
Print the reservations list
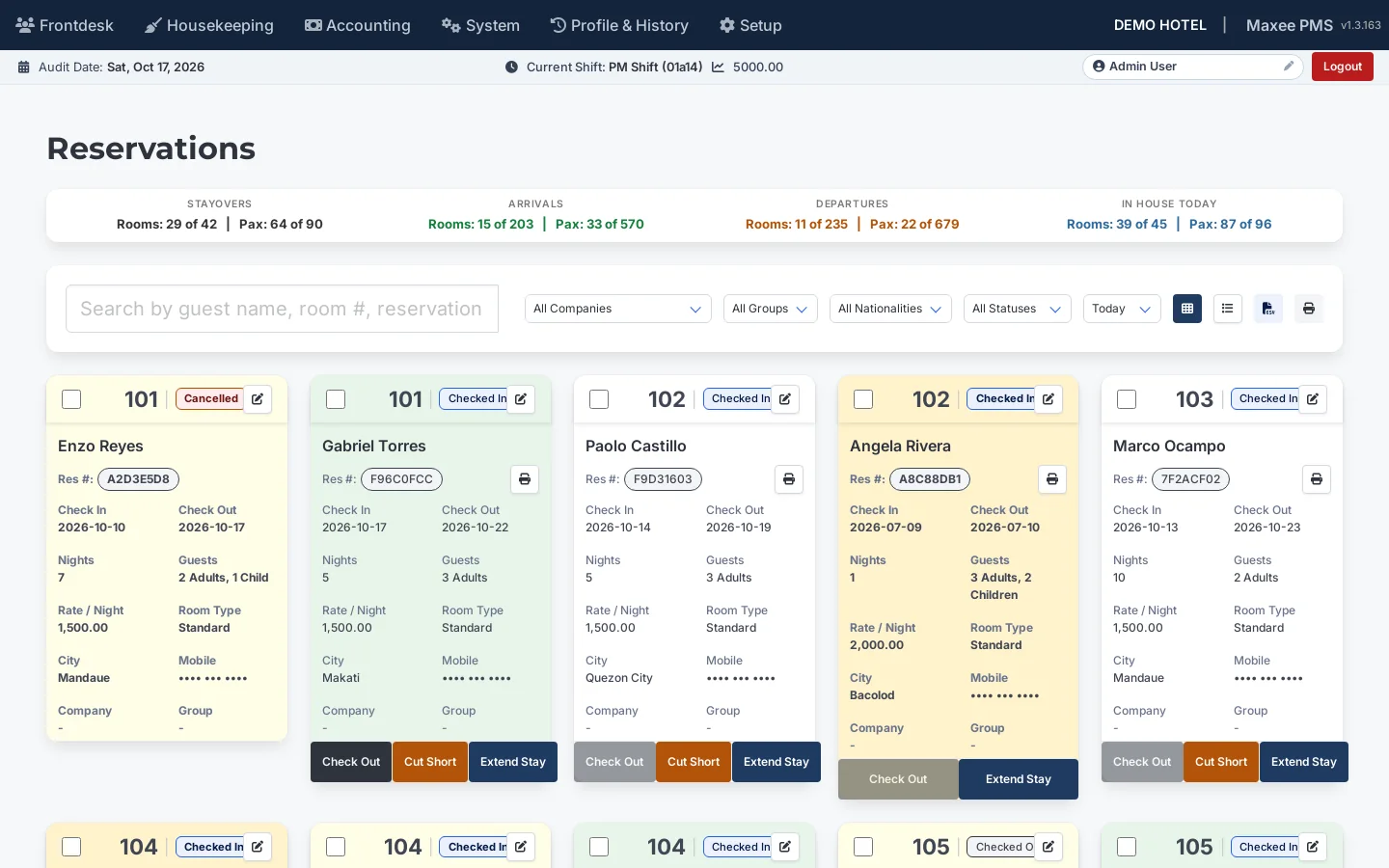1309,309
